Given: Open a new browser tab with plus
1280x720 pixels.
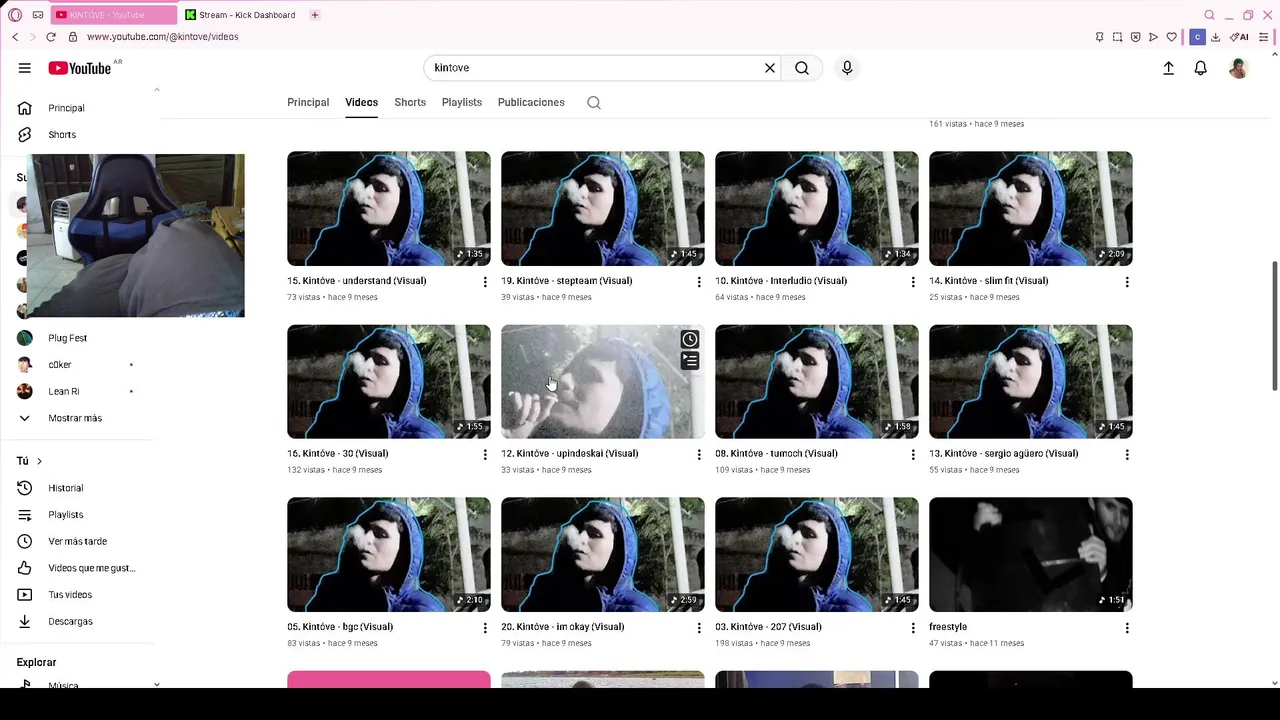Looking at the screenshot, I should (314, 15).
